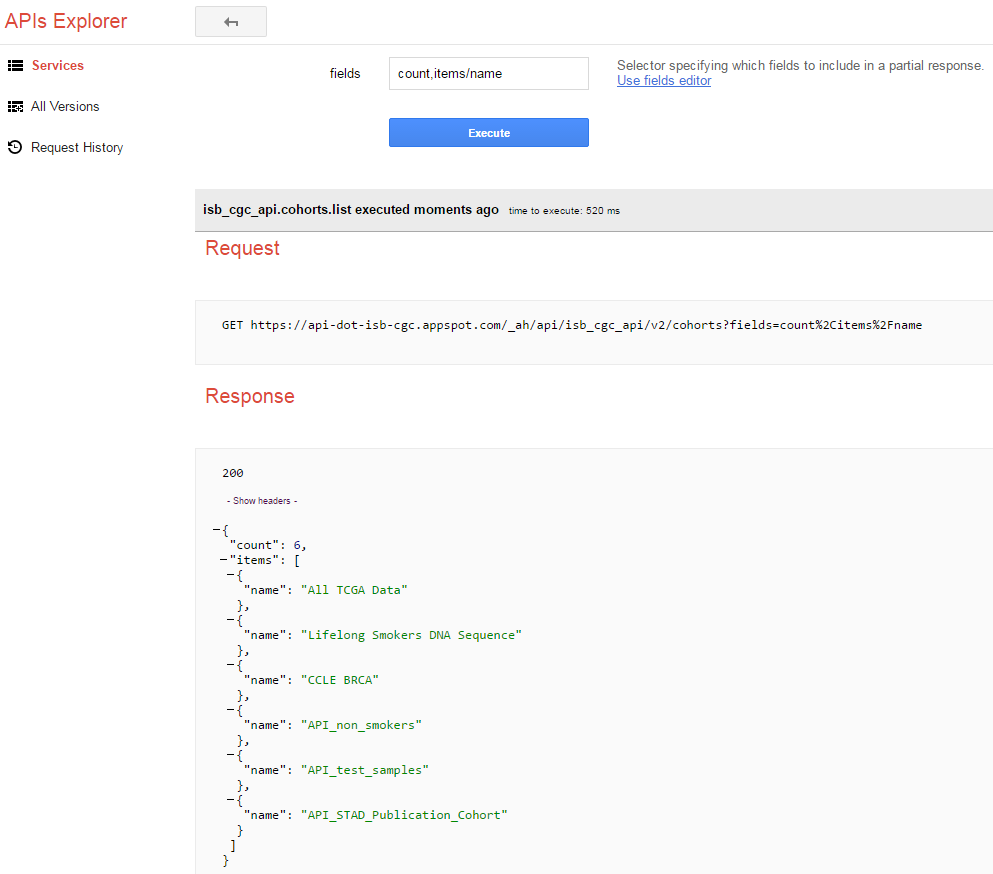Click Show headers toggle link
This screenshot has width=993, height=874.
click(x=262, y=500)
